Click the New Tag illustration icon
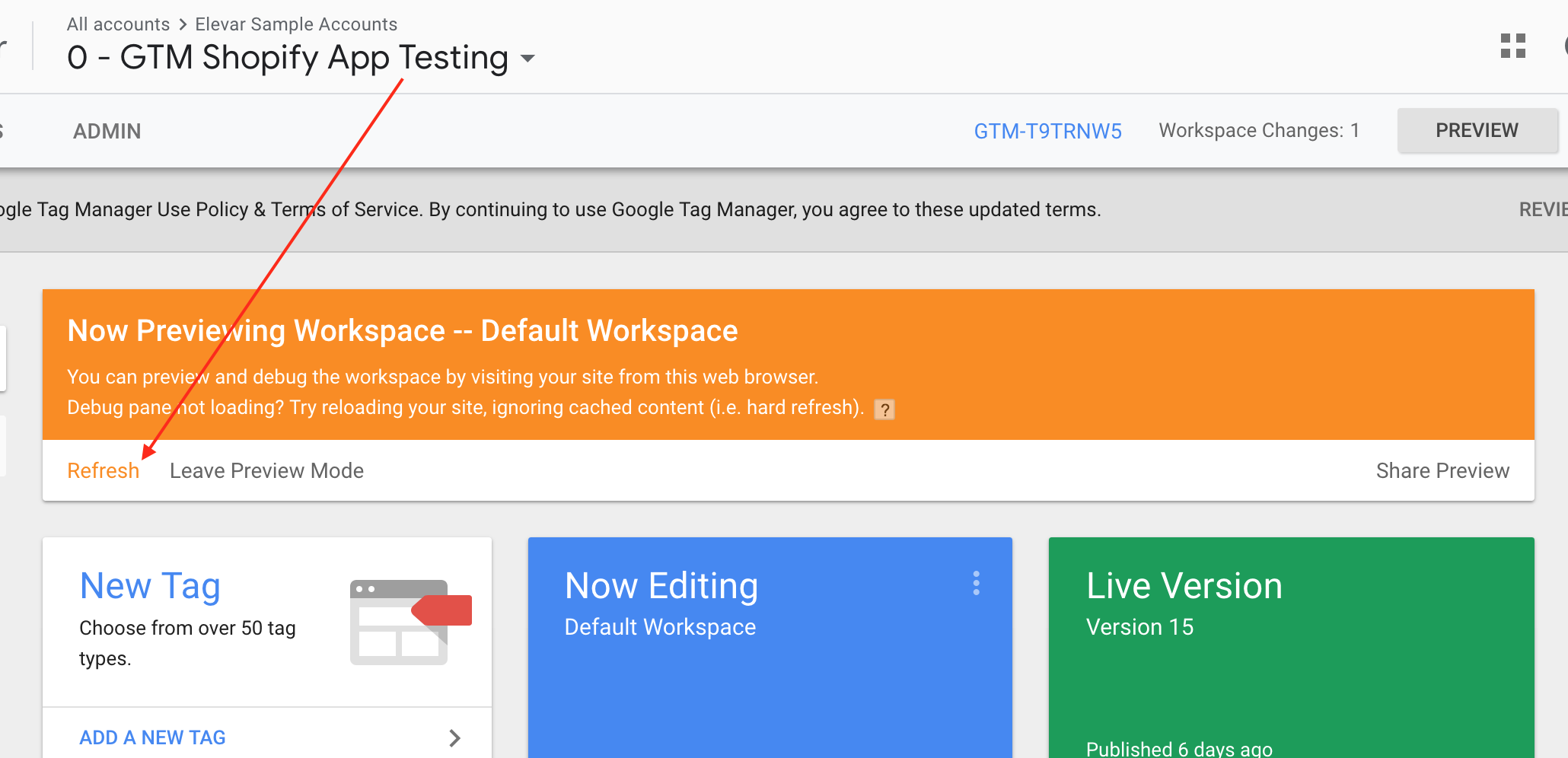 411,622
